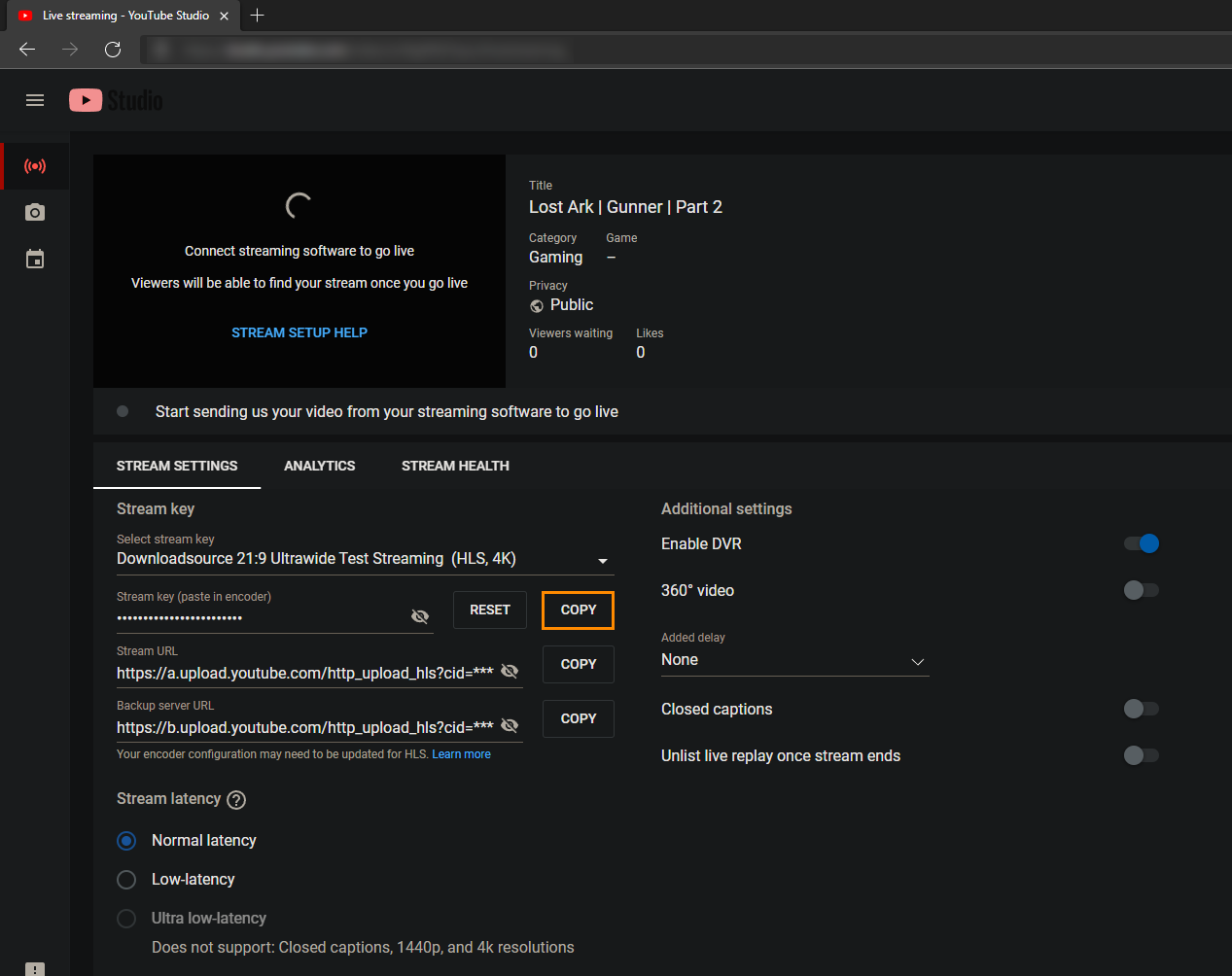The image size is (1232, 976).
Task: Open the Webcam camera sidebar icon
Action: pyautogui.click(x=35, y=212)
